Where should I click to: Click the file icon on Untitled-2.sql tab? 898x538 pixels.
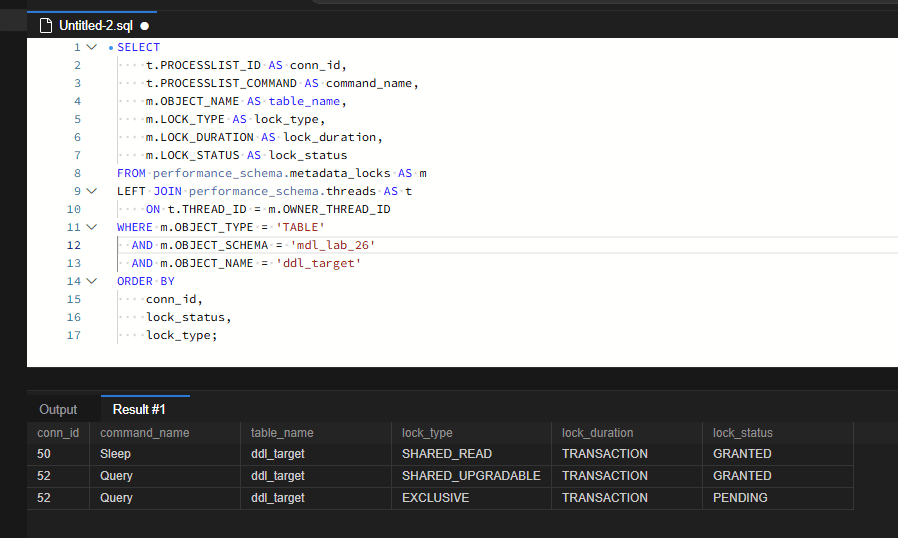(46, 26)
